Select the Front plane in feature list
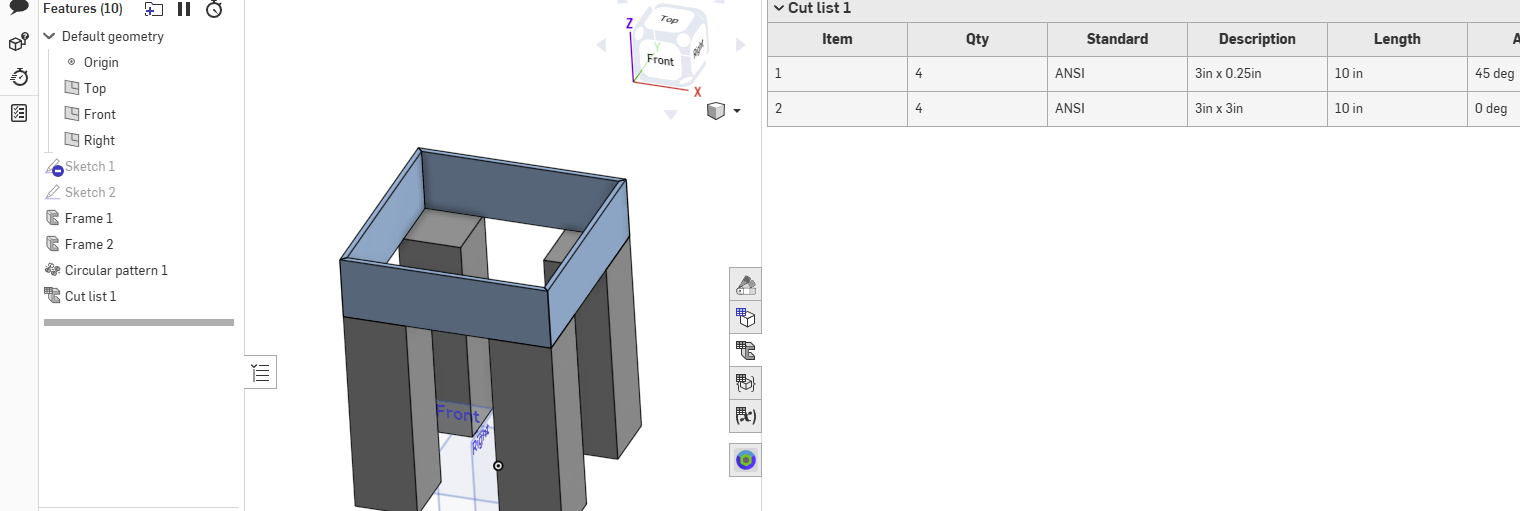1520x511 pixels. tap(100, 114)
